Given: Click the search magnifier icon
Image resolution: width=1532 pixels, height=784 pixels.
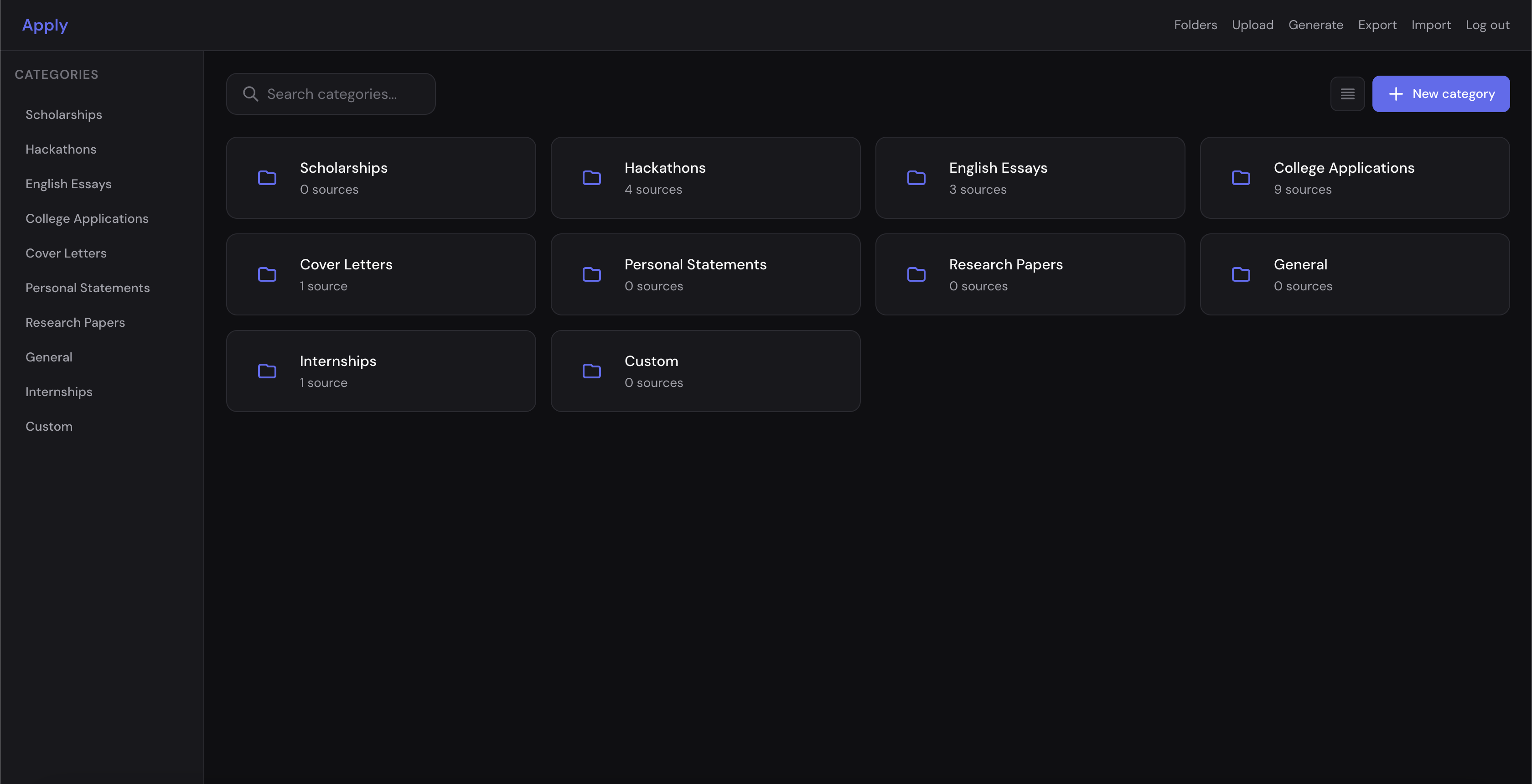Looking at the screenshot, I should click(x=250, y=94).
